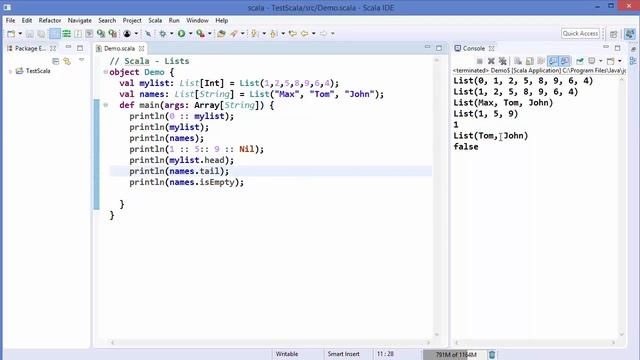This screenshot has height=360, width=640.
Task: Open the Refactor menu
Action: pos(50,20)
